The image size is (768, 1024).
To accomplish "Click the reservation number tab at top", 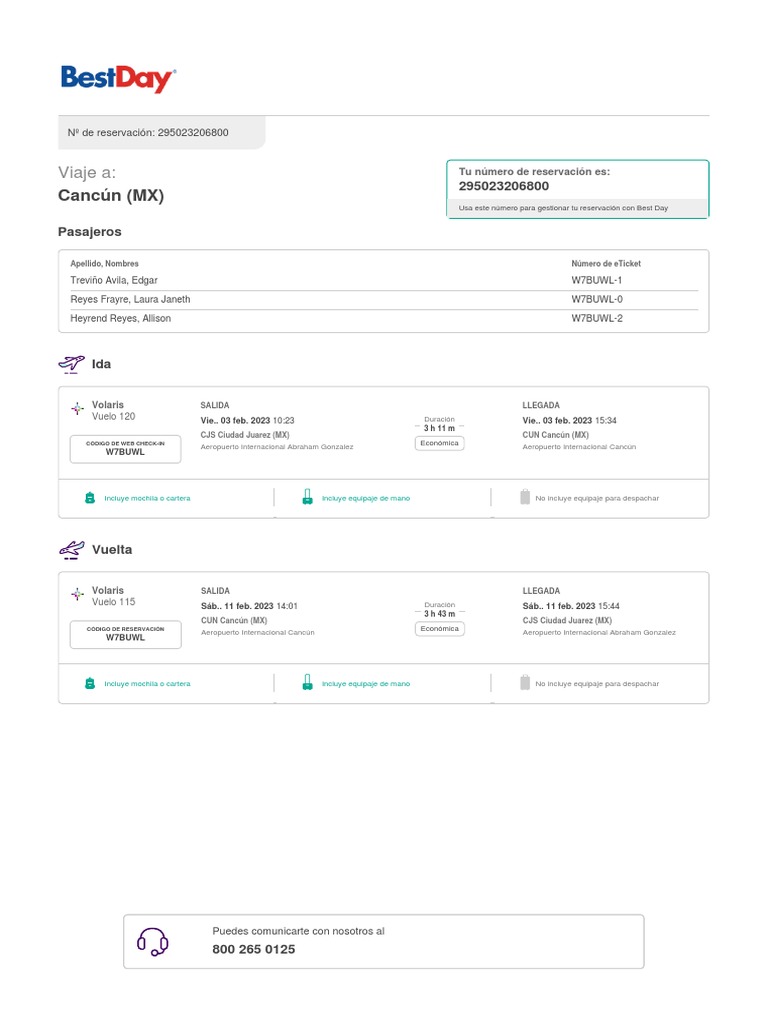I will pyautogui.click(x=161, y=132).
